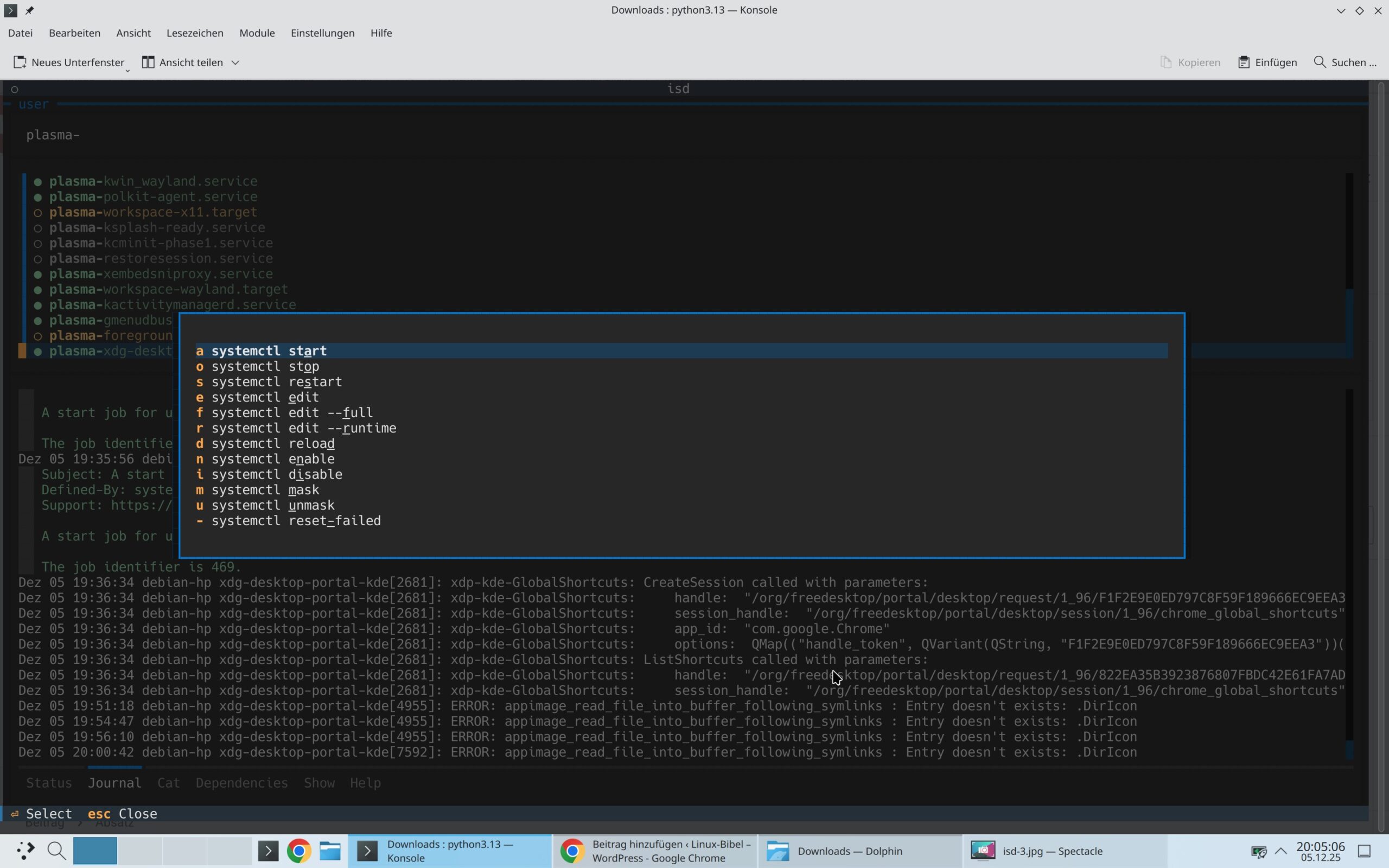The image size is (1389, 868).
Task: Expand the Ansicht teilen dropdown arrow
Action: (x=235, y=62)
